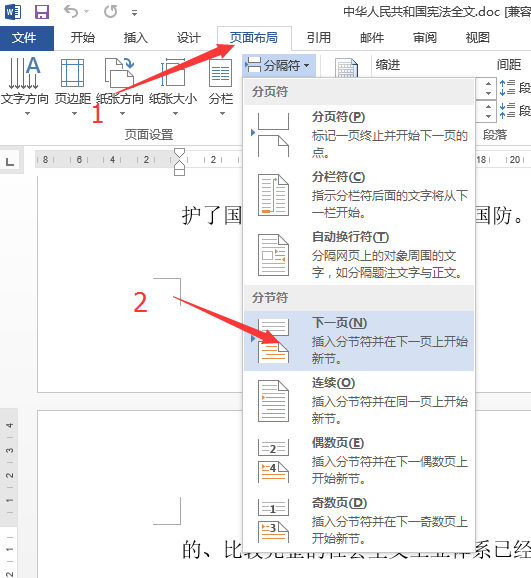Viewport: 531px width, 578px height.
Task: Insert a 分页符(P) page break
Action: (358, 135)
